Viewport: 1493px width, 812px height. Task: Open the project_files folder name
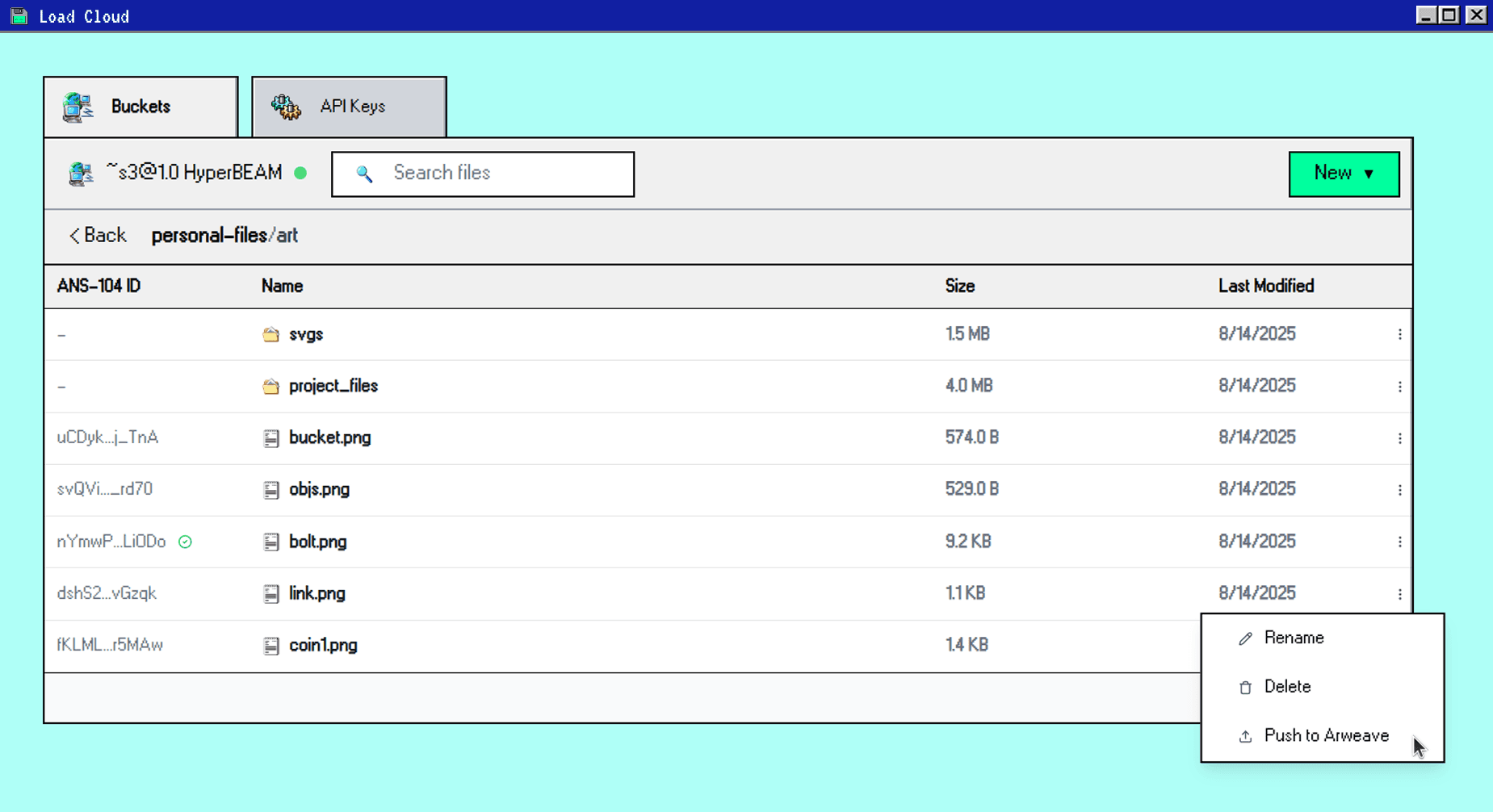(333, 386)
